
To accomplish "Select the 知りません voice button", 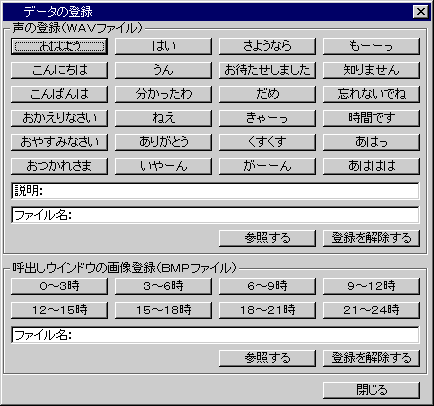I will point(371,70).
